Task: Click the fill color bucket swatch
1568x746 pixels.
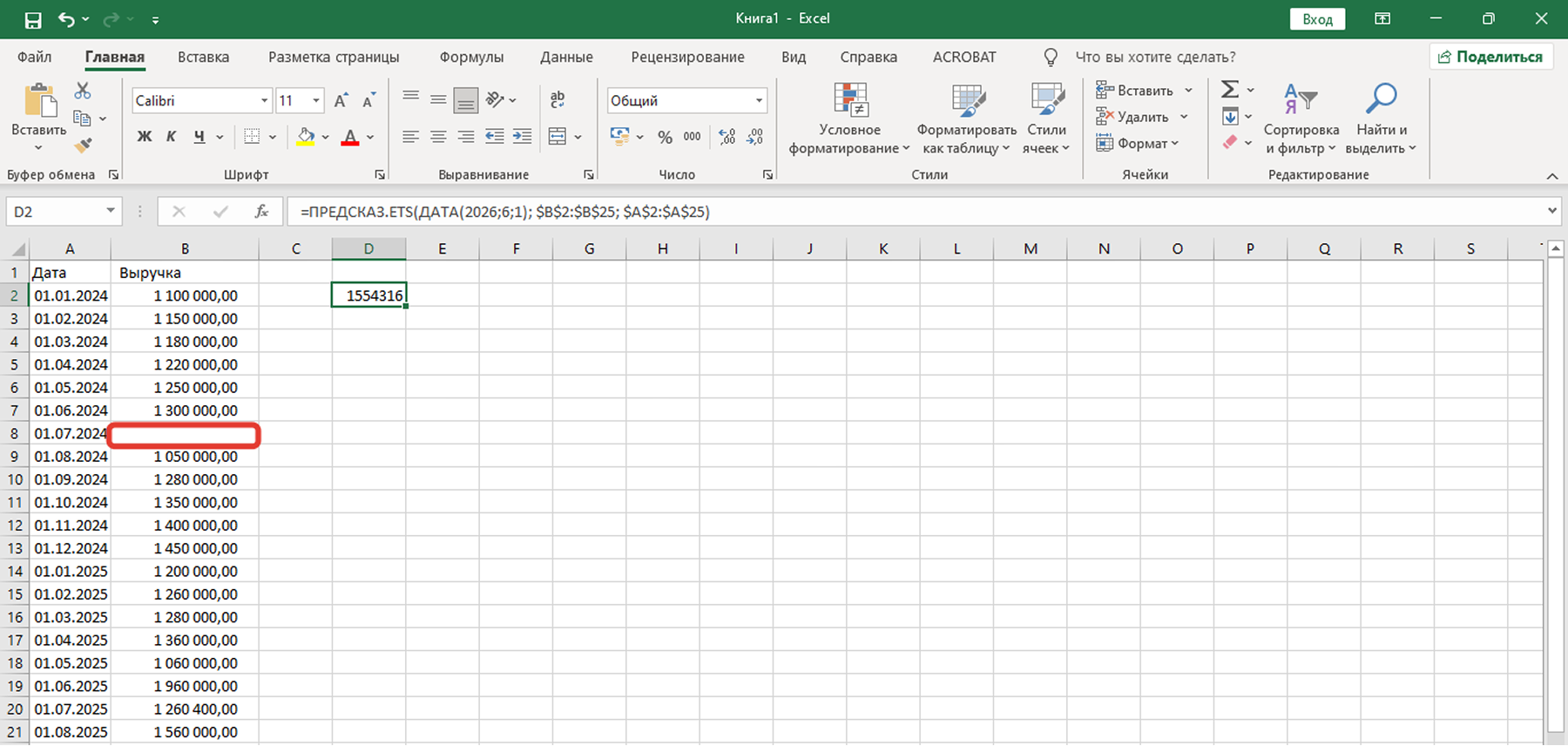Action: tap(306, 137)
